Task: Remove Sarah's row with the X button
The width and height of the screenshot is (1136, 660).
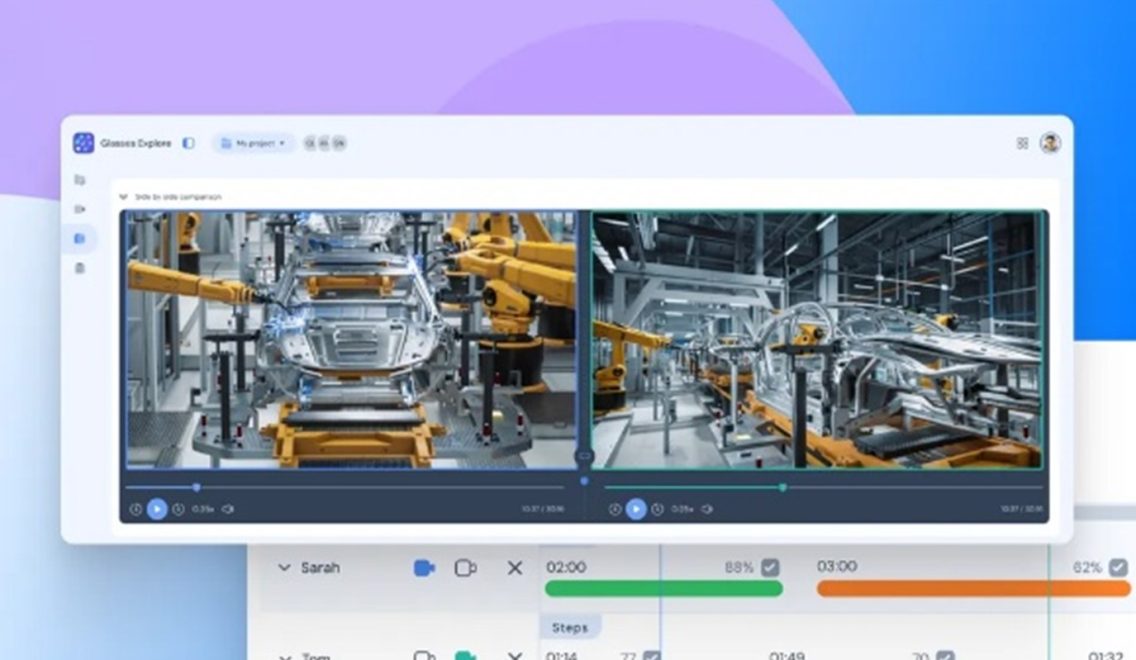Action: click(x=515, y=568)
